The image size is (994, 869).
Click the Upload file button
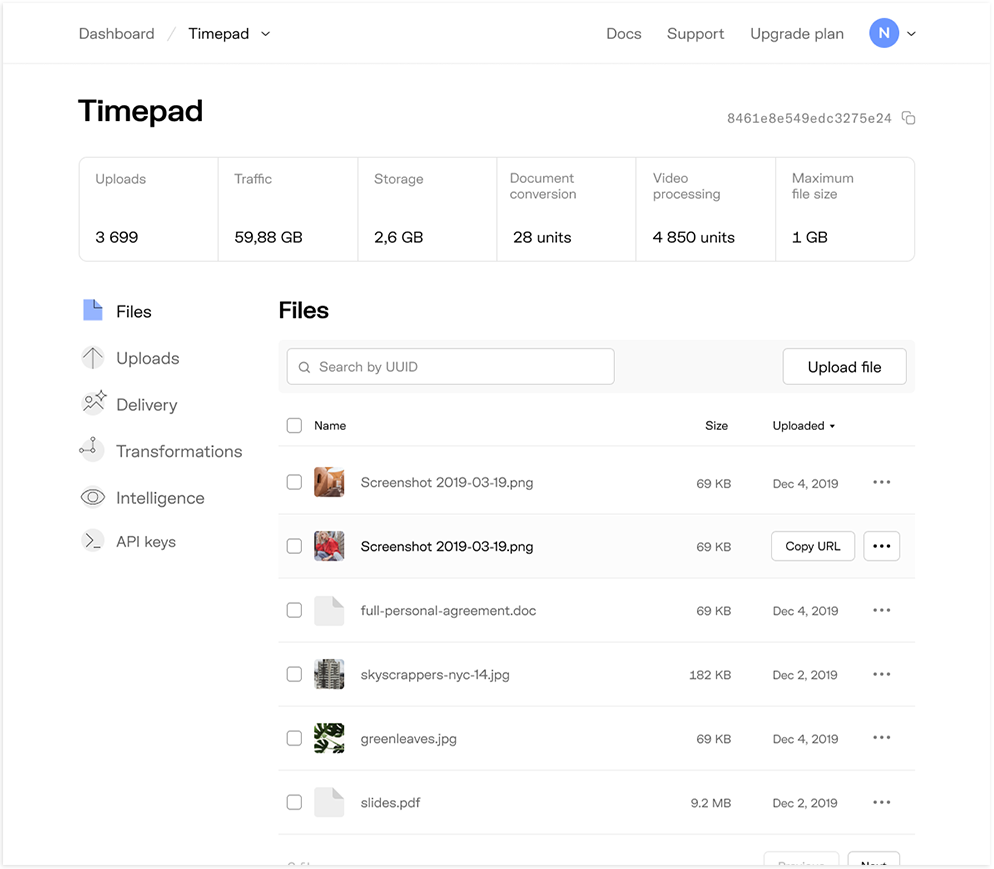(x=844, y=367)
